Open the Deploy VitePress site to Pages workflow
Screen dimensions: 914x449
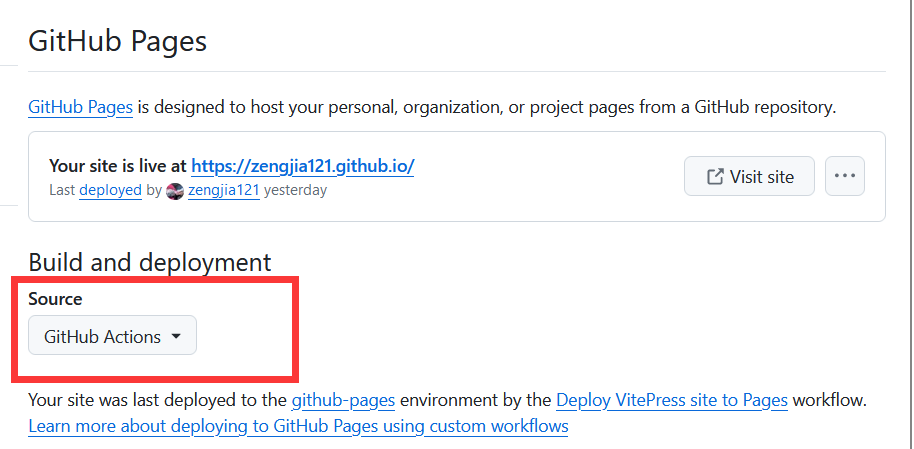(672, 401)
